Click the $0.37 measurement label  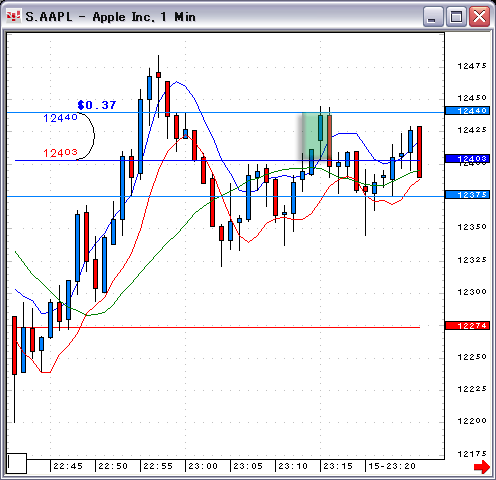[x=97, y=105]
